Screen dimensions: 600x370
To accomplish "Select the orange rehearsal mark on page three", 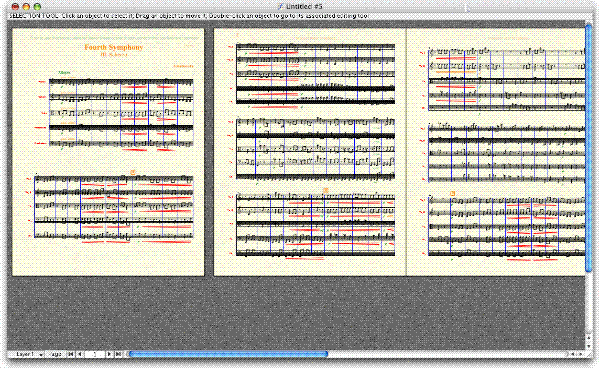I will 452,194.
